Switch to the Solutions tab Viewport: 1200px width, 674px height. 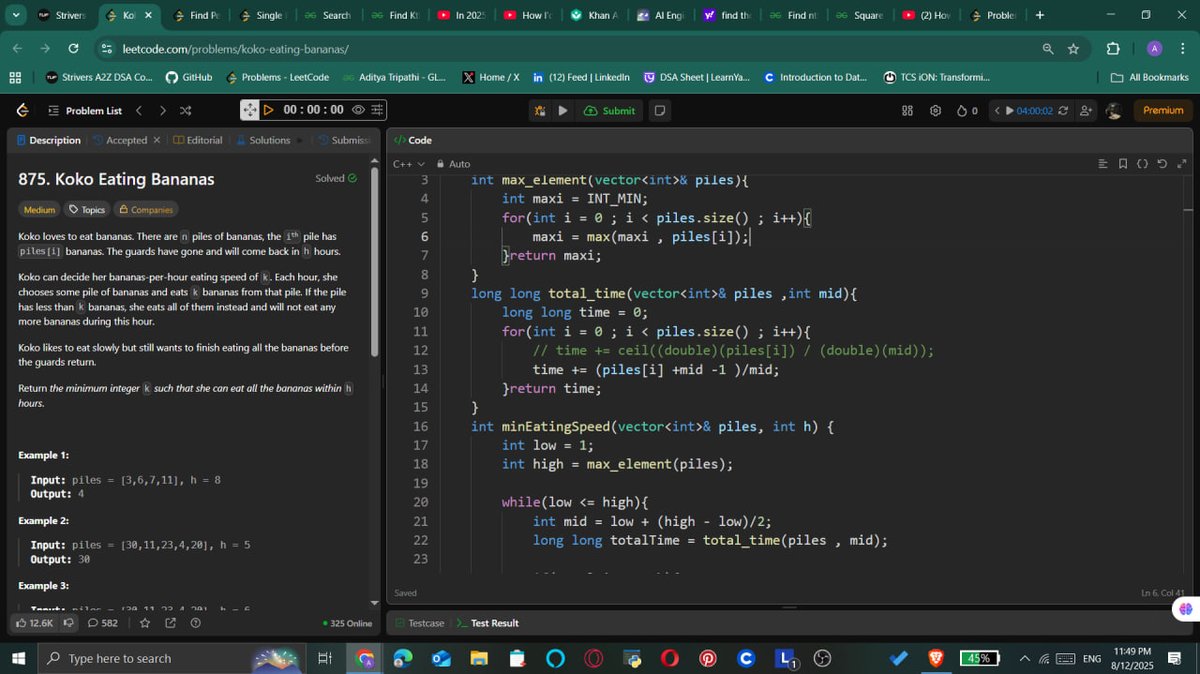[263, 141]
